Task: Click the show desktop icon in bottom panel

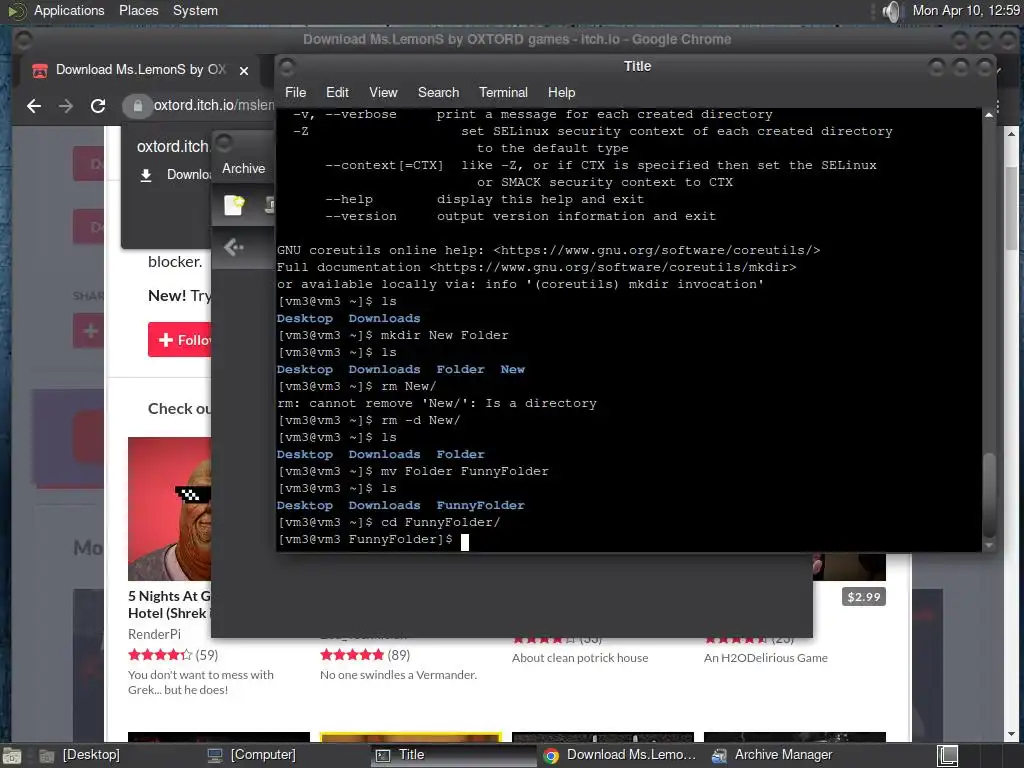Action: click(x=12, y=756)
